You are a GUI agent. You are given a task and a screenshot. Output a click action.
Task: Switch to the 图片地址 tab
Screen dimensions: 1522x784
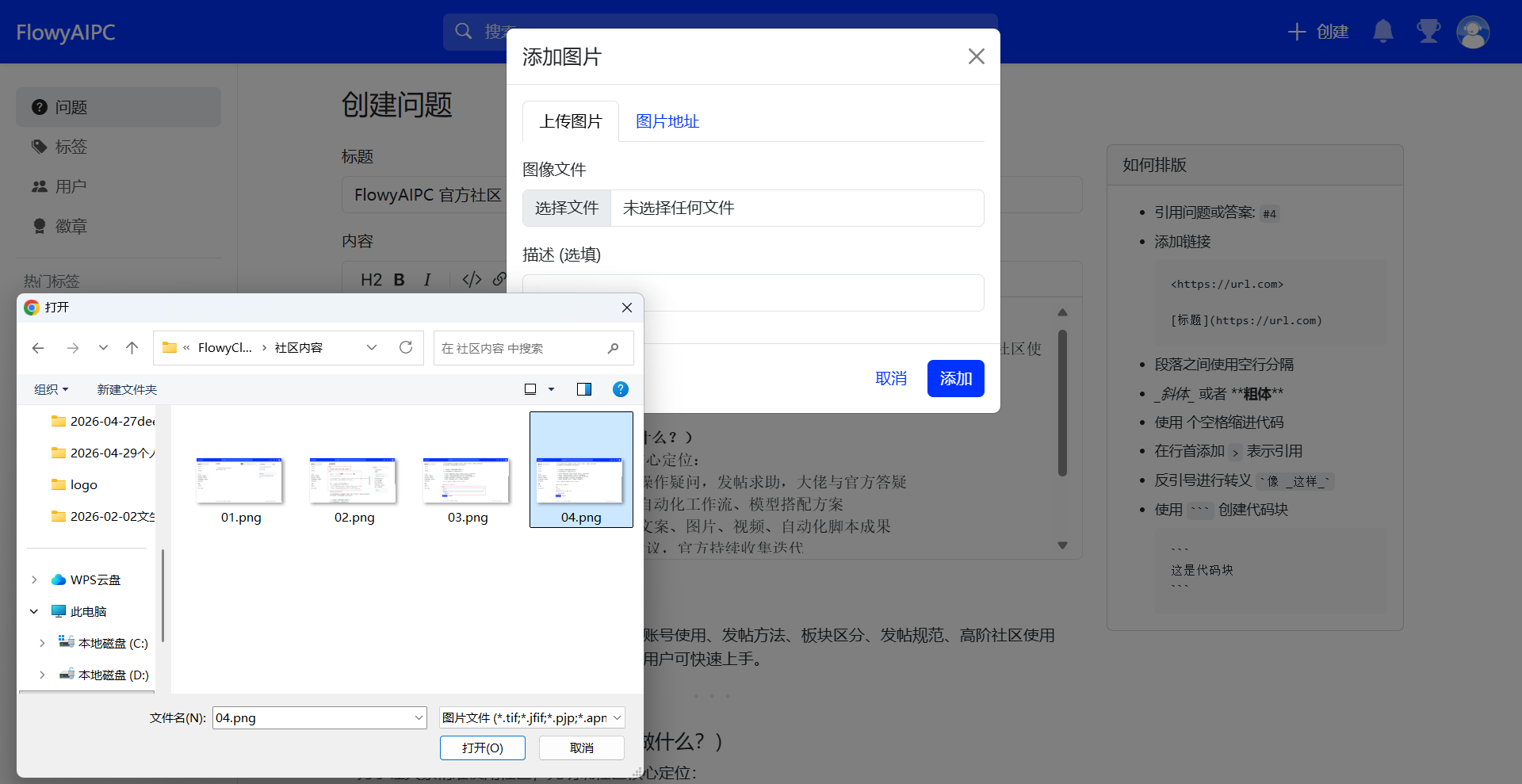667,121
